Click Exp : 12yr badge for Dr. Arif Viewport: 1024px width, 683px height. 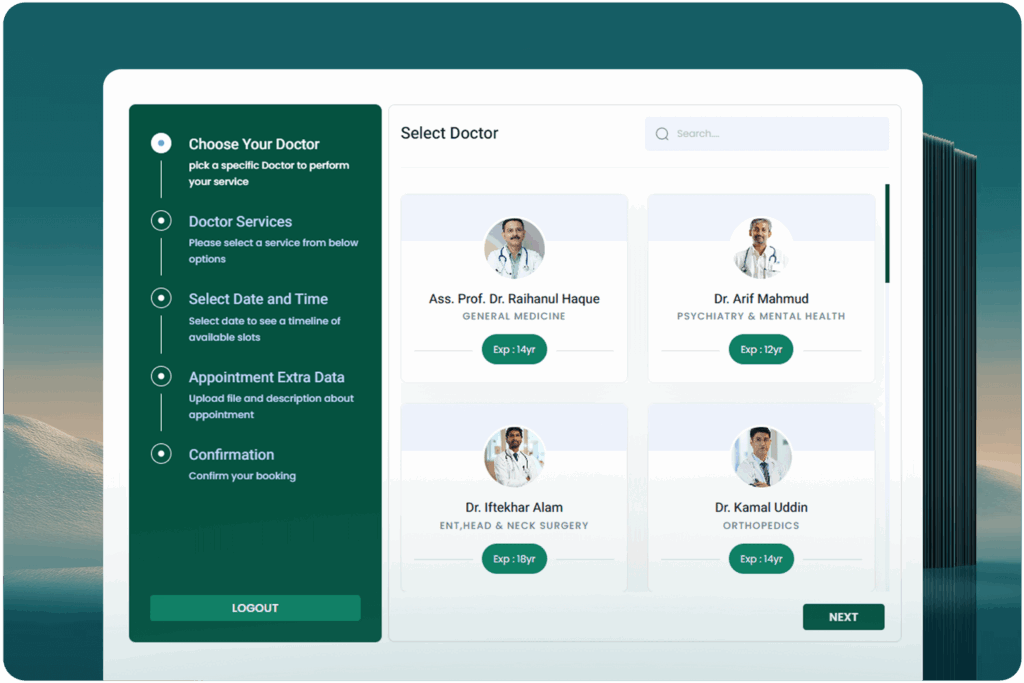pos(761,350)
